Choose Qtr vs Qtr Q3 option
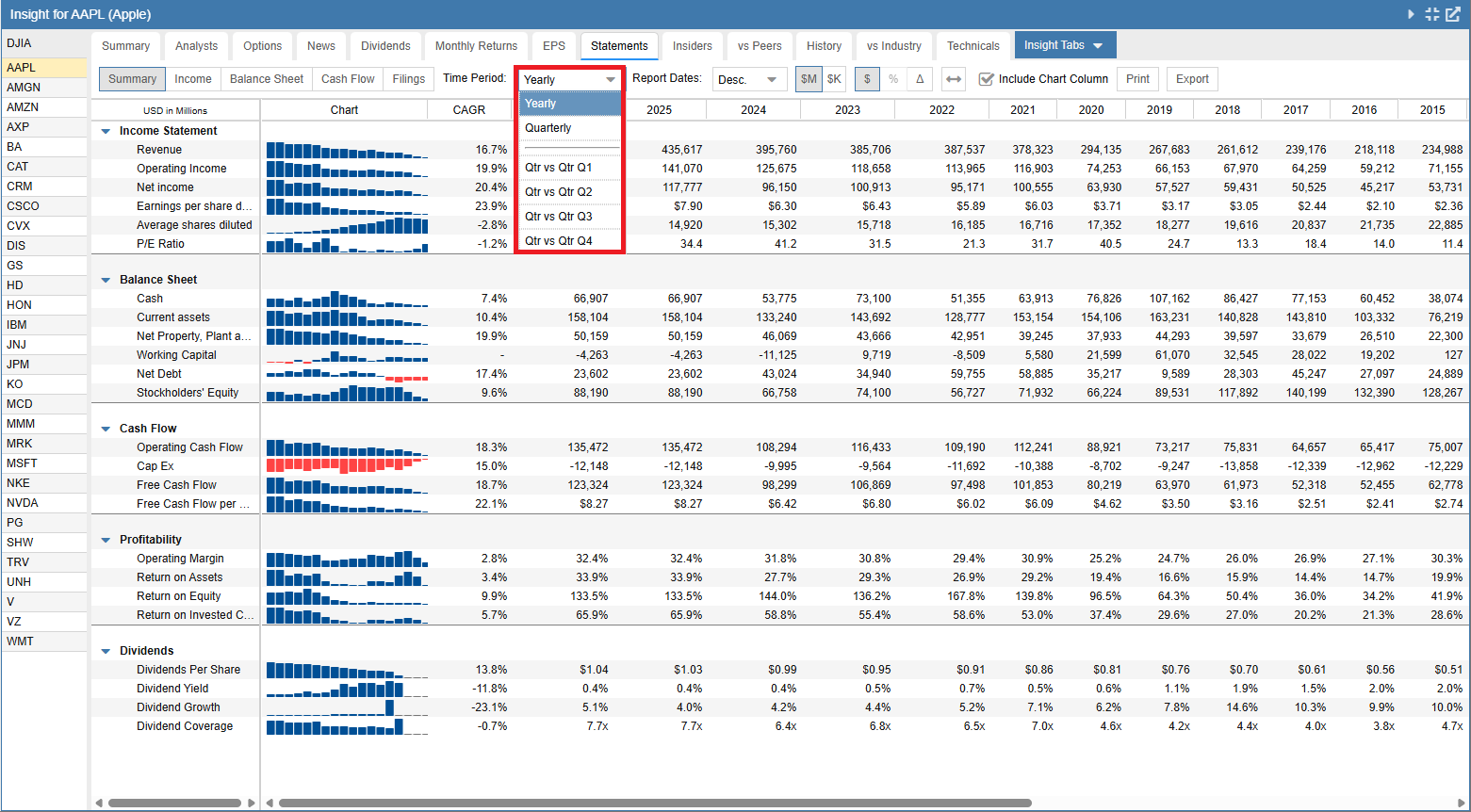The height and width of the screenshot is (812, 1471). click(569, 217)
